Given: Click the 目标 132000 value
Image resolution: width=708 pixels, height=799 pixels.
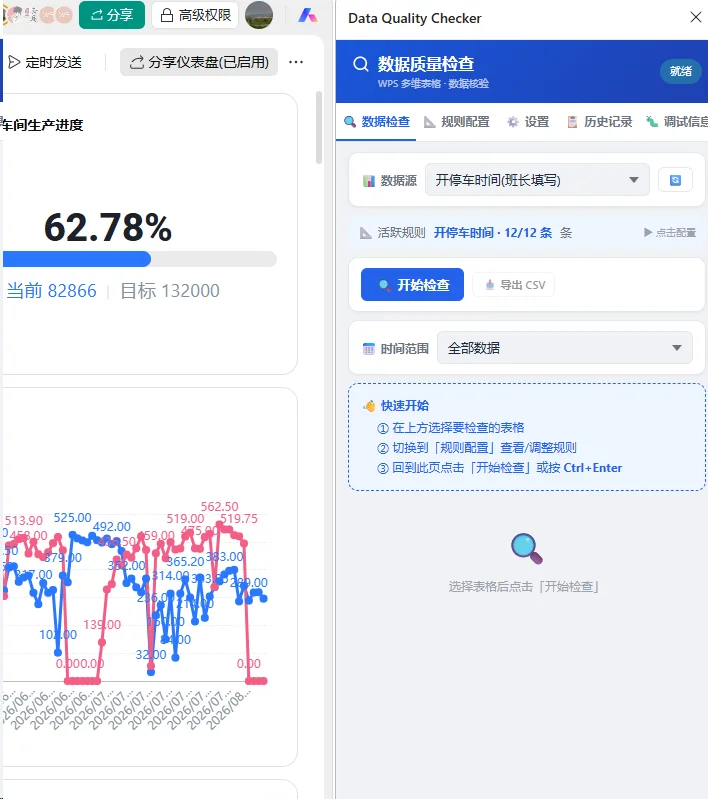Looking at the screenshot, I should (170, 290).
